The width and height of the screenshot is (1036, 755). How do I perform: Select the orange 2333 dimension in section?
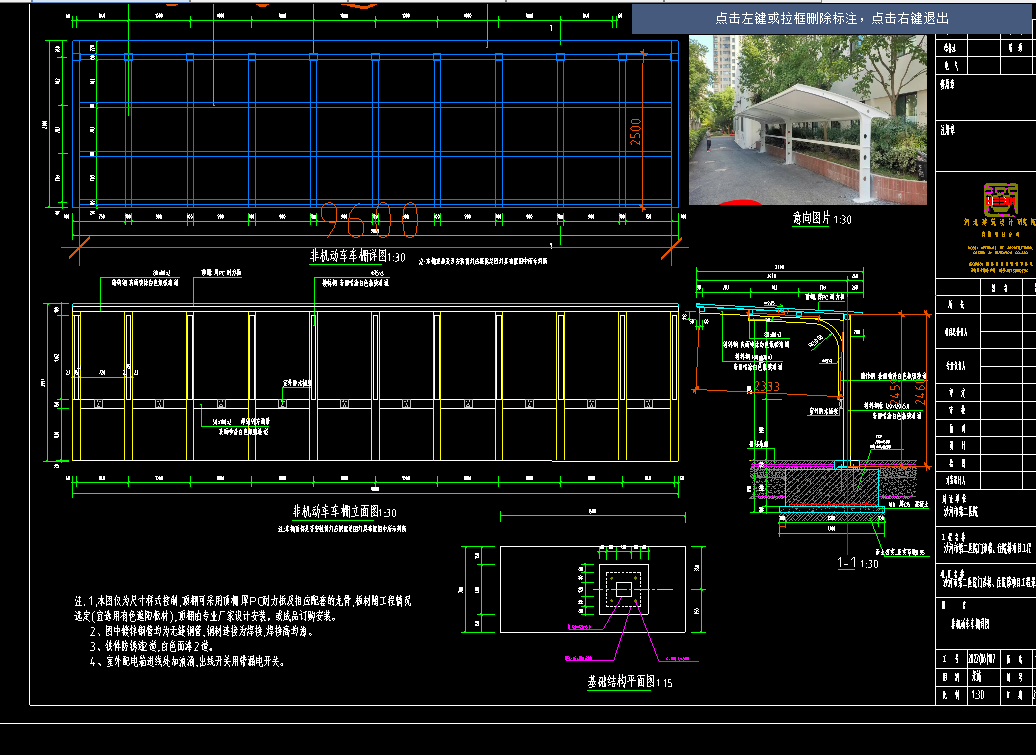tap(767, 386)
